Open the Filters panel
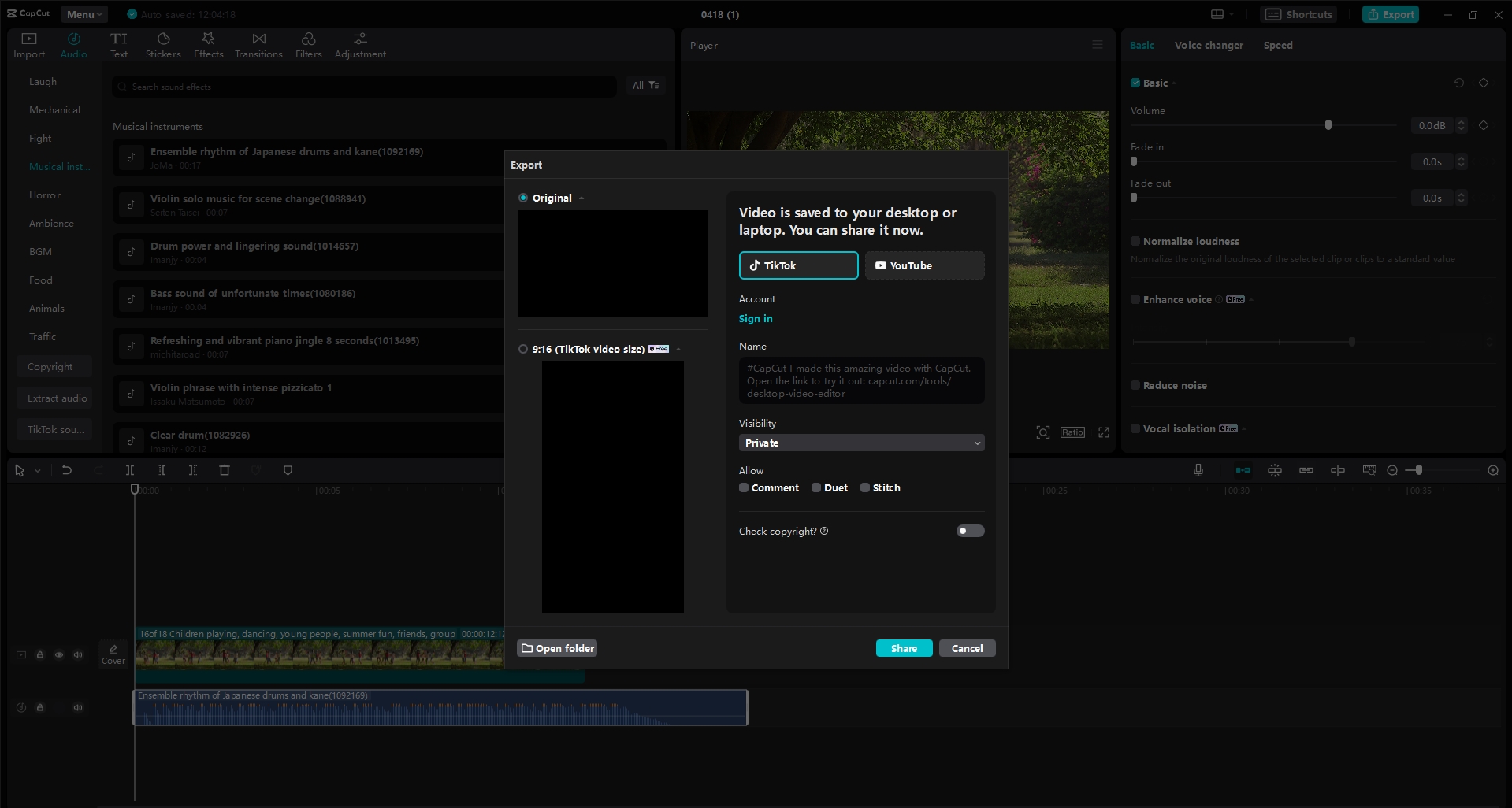Viewport: 1512px width, 808px height. pos(308,43)
